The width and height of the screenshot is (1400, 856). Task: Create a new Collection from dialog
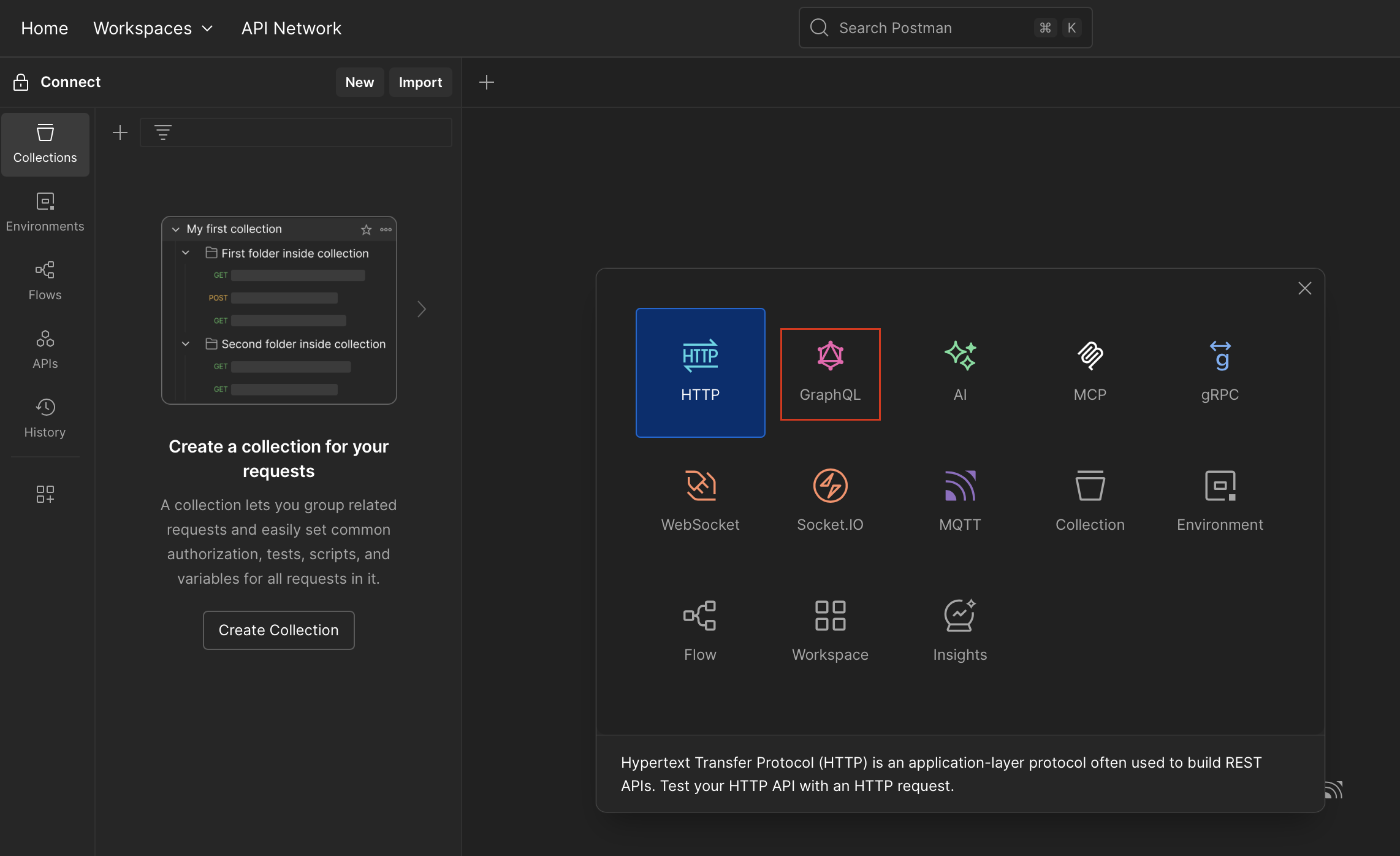(1090, 502)
